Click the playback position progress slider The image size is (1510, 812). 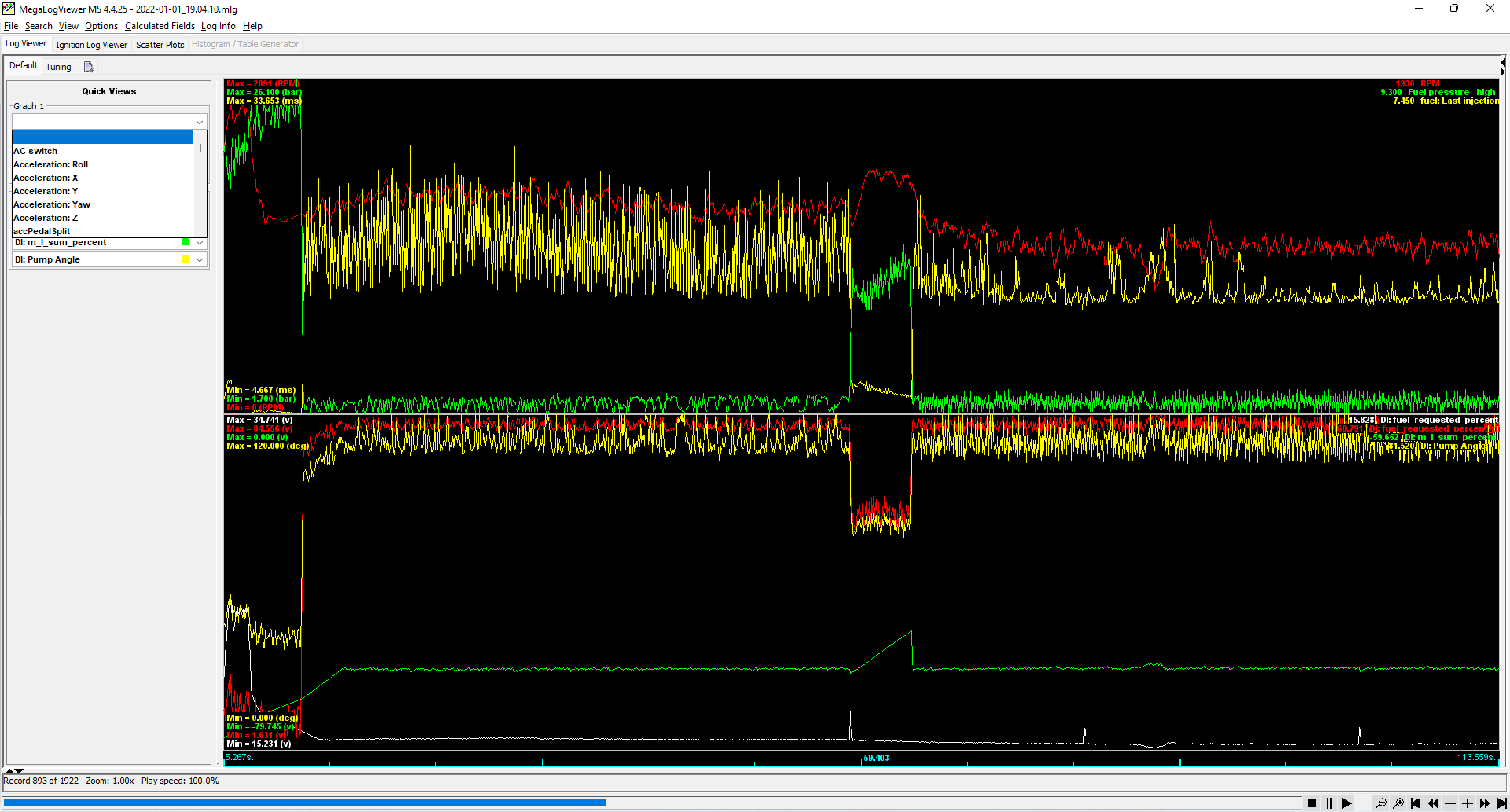pos(651,803)
